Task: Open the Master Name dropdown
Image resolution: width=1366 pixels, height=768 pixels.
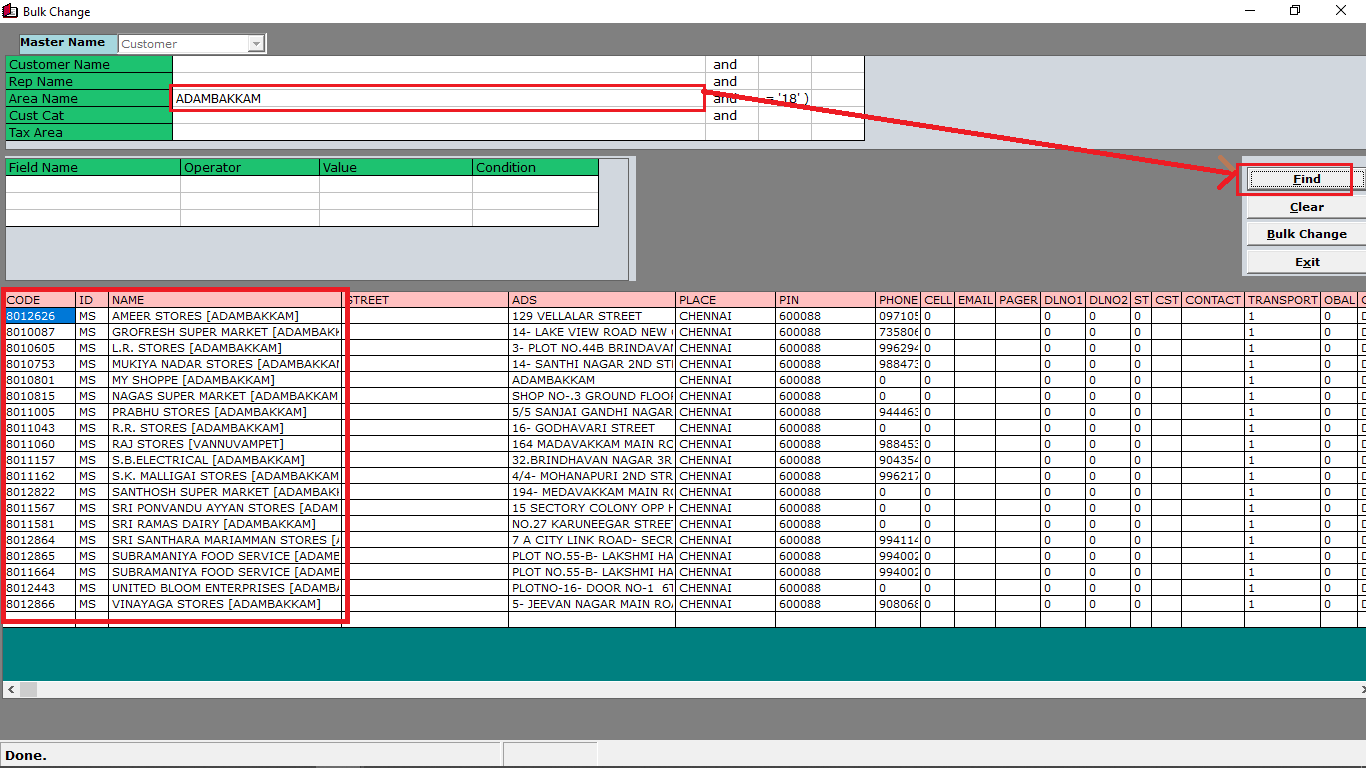Action: 256,44
